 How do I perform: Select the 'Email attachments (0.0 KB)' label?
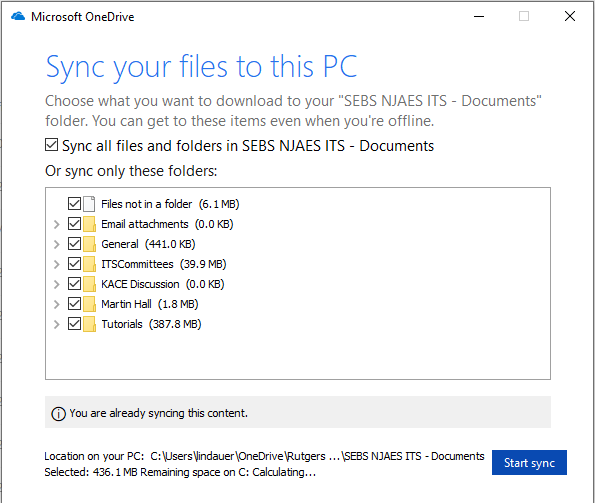coord(167,224)
